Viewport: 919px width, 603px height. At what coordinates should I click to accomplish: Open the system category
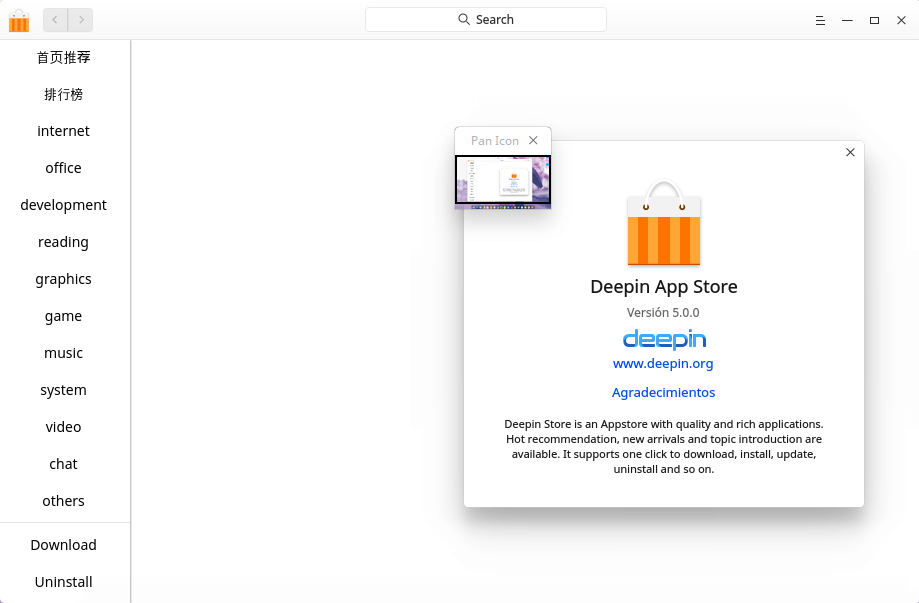coord(63,390)
